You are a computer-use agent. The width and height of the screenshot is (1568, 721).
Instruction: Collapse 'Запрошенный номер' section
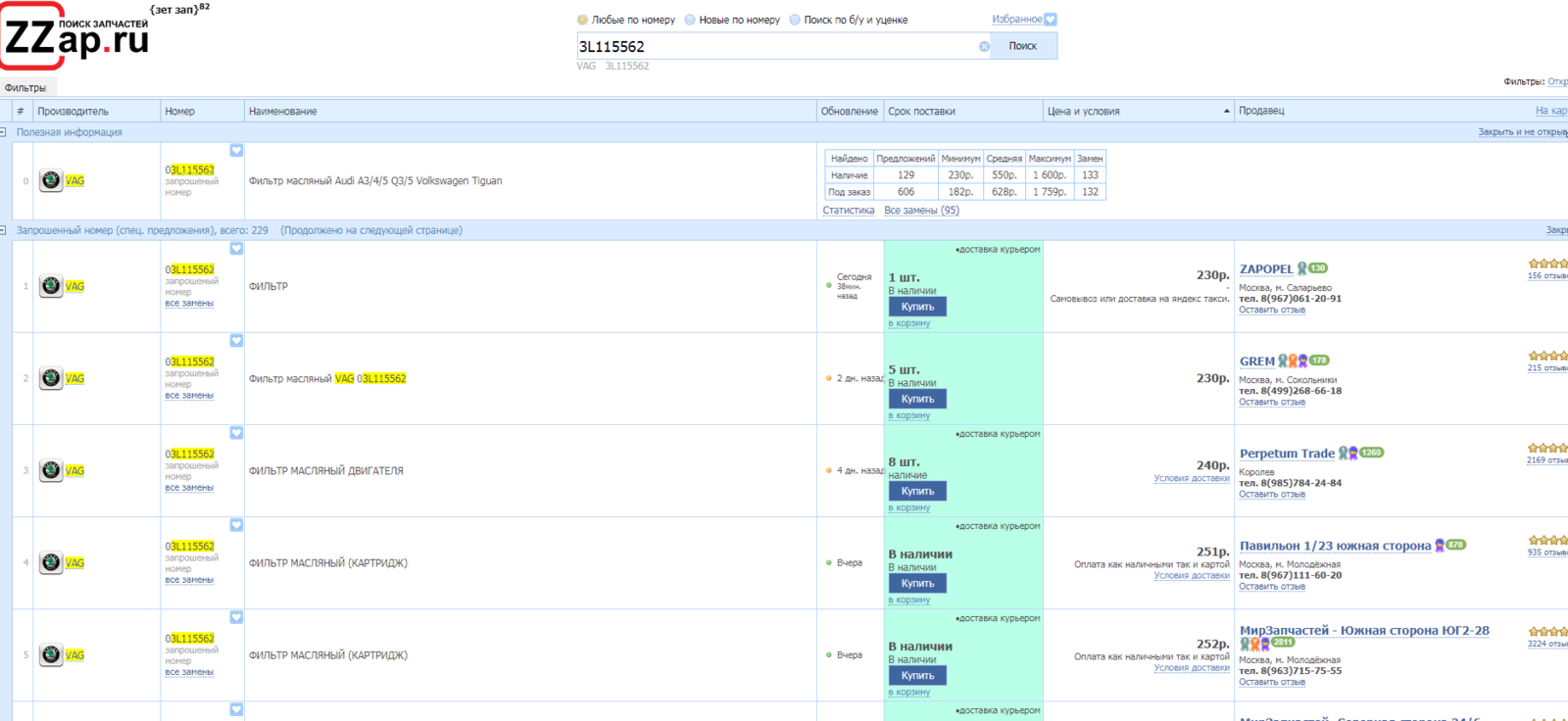coord(3,230)
